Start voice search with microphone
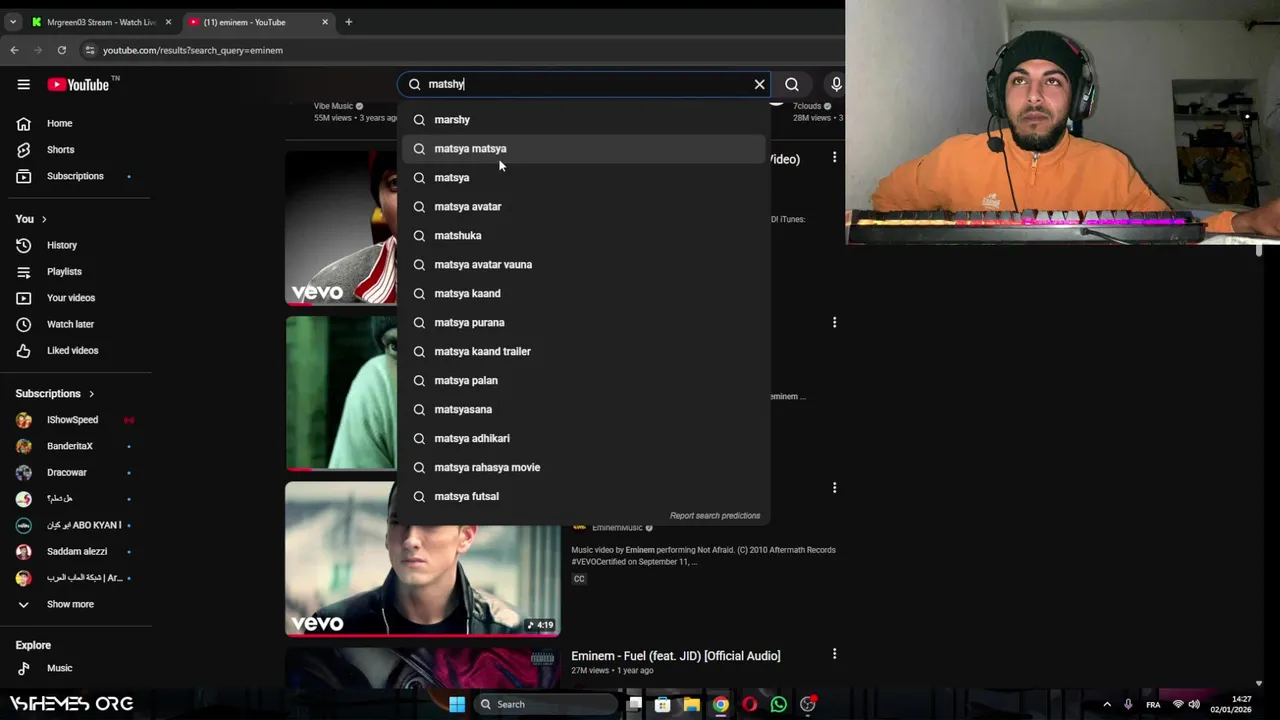The width and height of the screenshot is (1280, 720). (x=836, y=84)
